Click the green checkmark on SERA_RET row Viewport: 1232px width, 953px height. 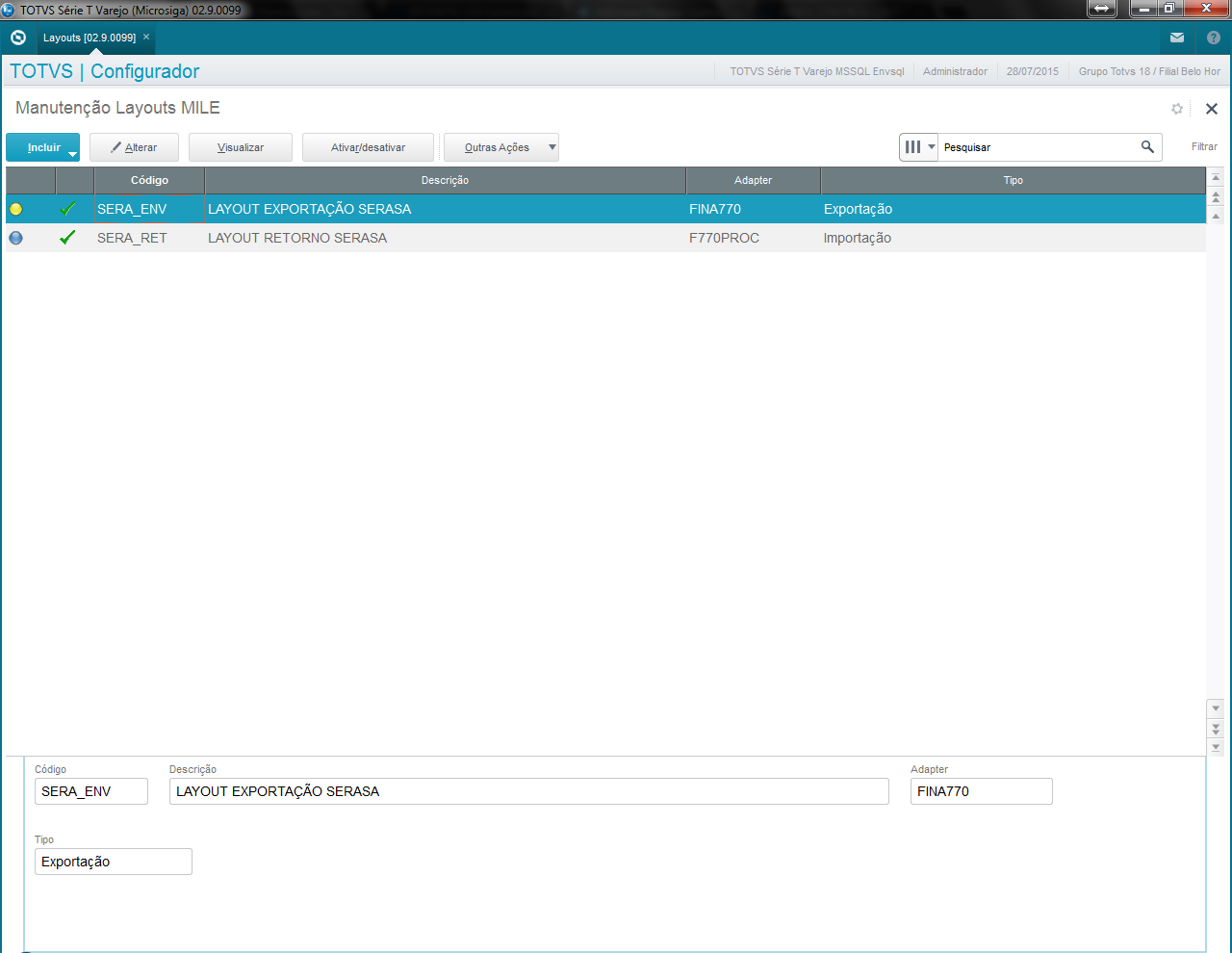(67, 238)
